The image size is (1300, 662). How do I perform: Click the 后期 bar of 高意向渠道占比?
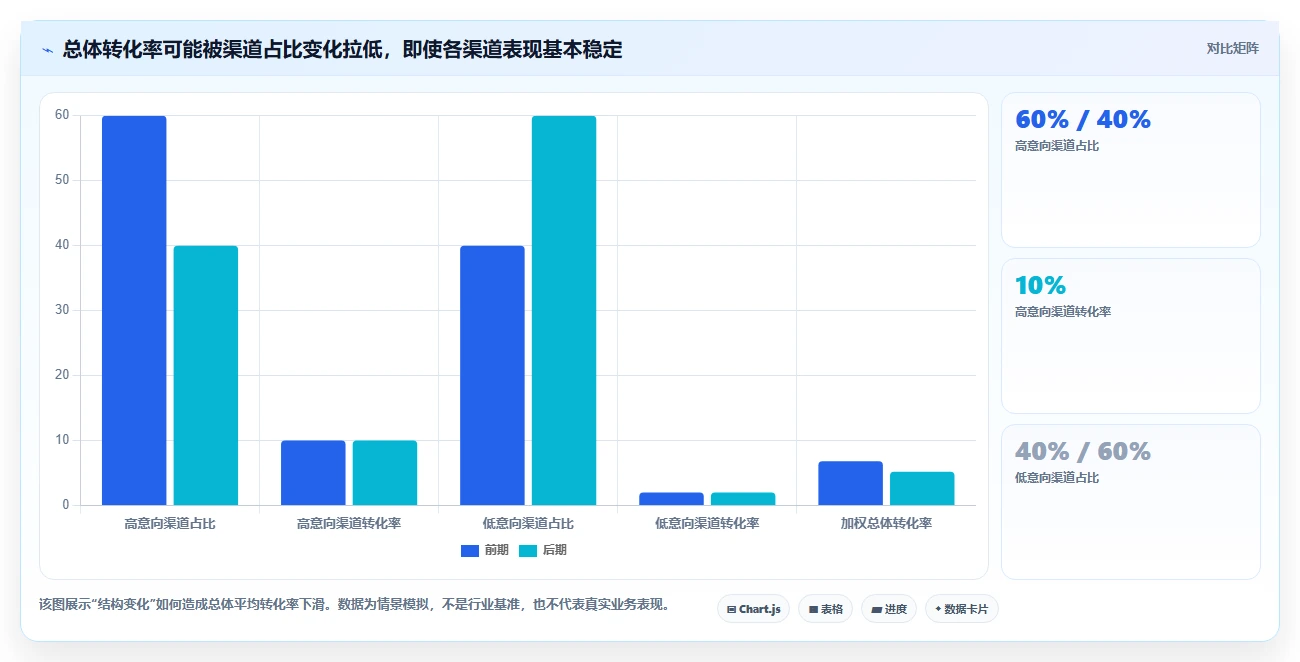coord(206,375)
